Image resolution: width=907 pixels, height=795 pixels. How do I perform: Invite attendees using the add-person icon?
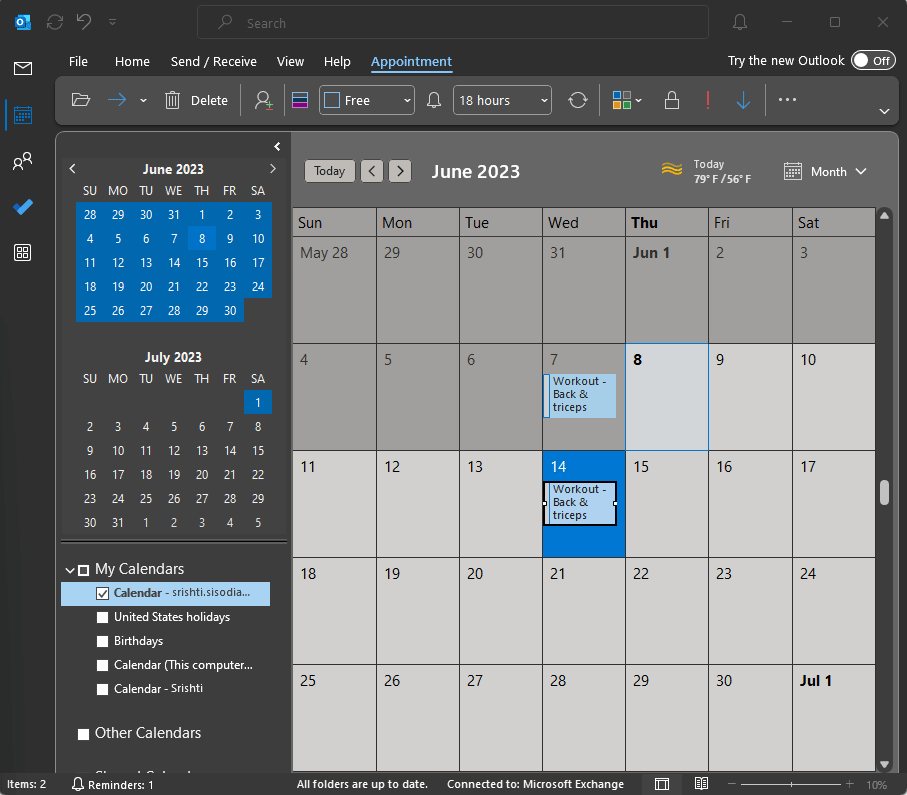pyautogui.click(x=261, y=100)
